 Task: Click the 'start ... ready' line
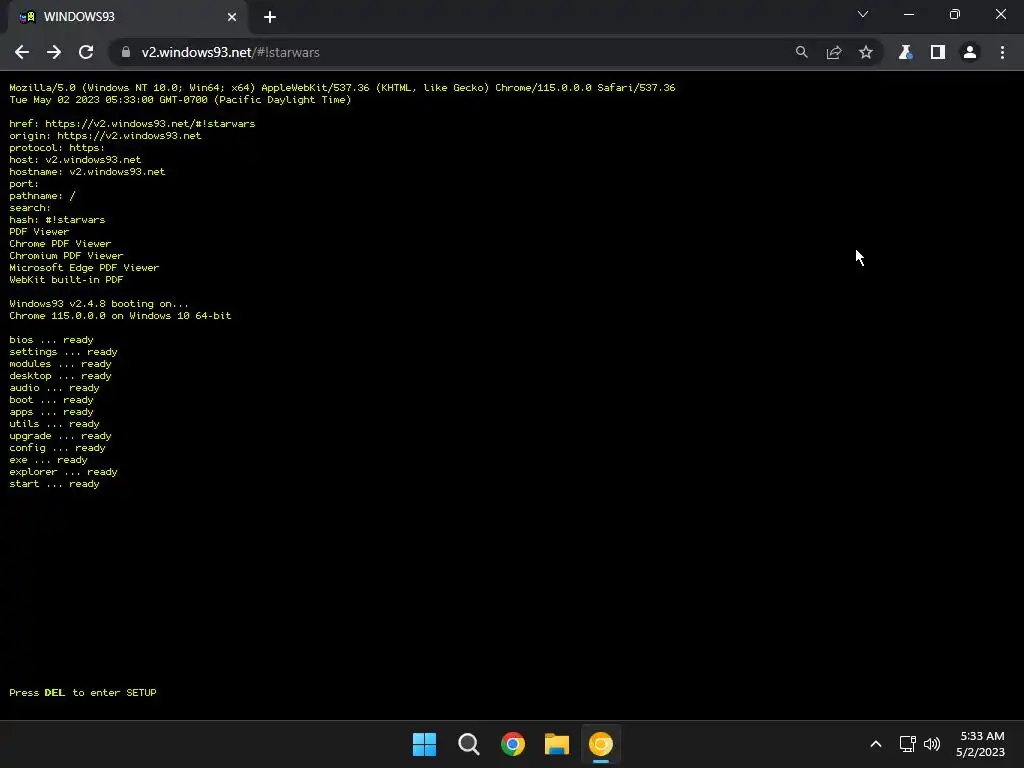[54, 484]
